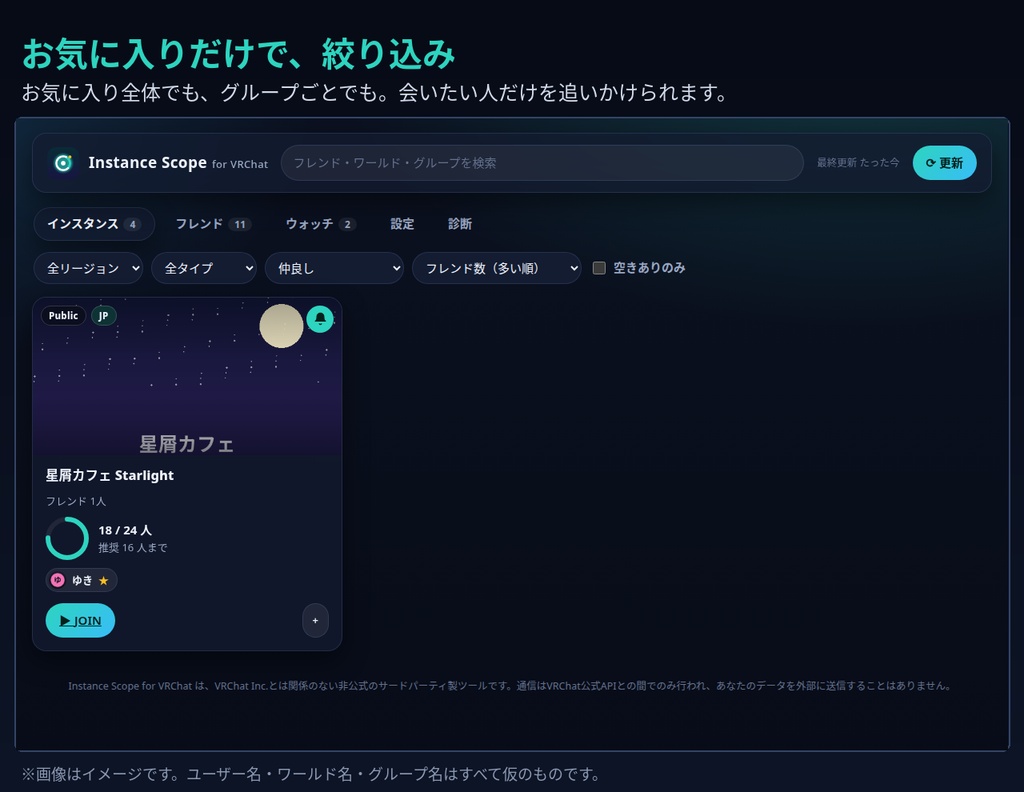Click the gold favorite star beside ゆき
Screen dimensions: 1024x792
pos(103,580)
